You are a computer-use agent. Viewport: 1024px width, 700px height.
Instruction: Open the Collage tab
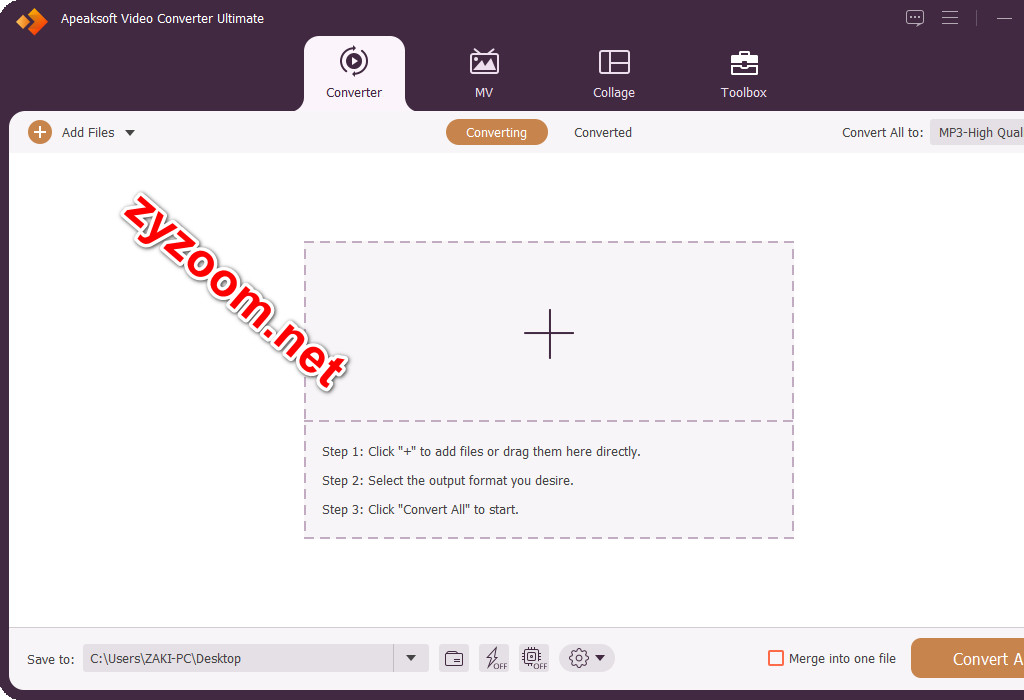point(614,73)
